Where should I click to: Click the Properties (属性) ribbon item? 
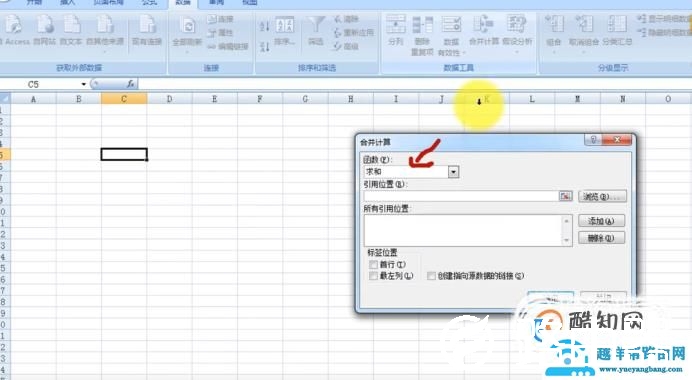coord(220,32)
